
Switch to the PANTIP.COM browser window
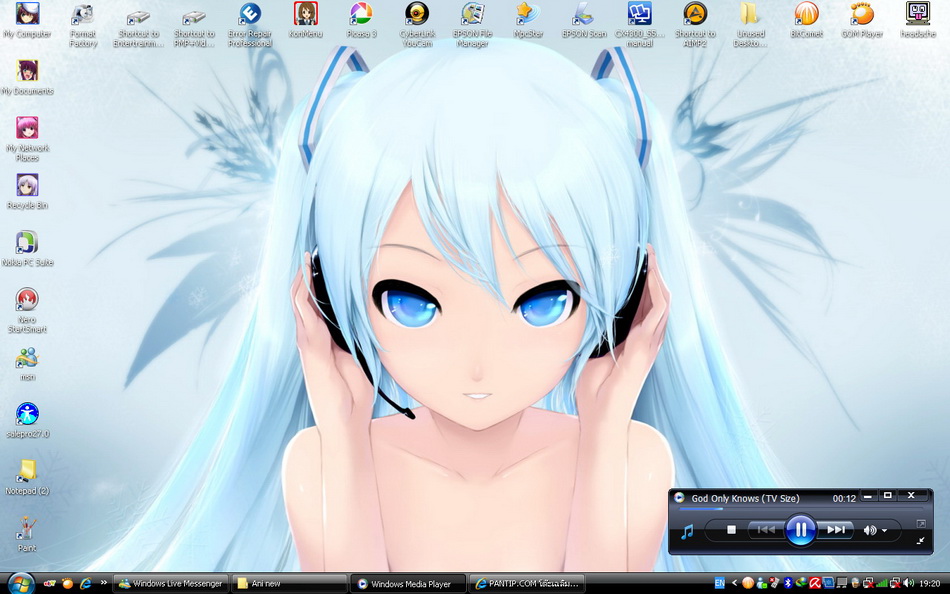[x=527, y=584]
